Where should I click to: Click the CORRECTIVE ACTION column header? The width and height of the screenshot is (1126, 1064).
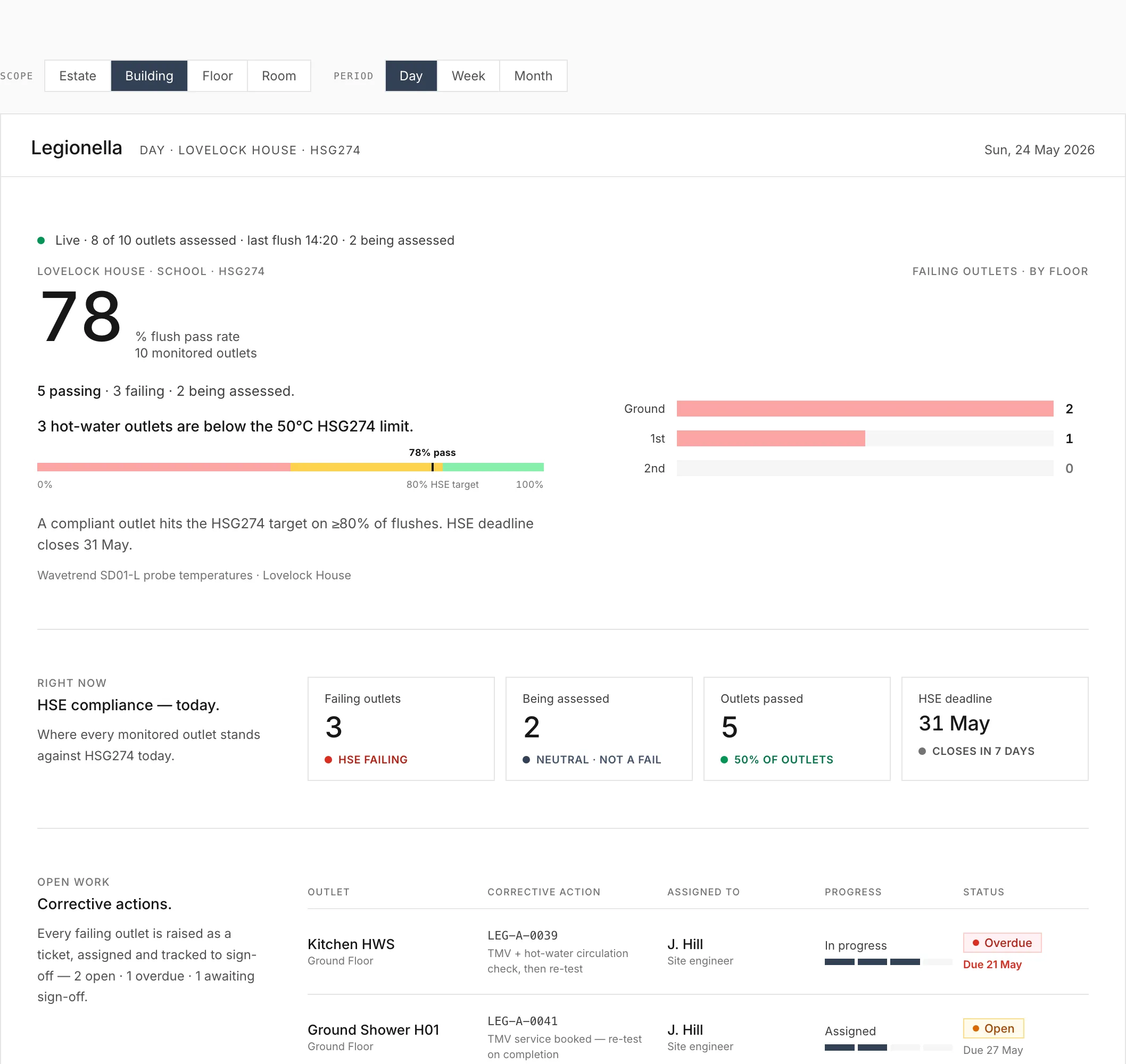pyautogui.click(x=543, y=892)
